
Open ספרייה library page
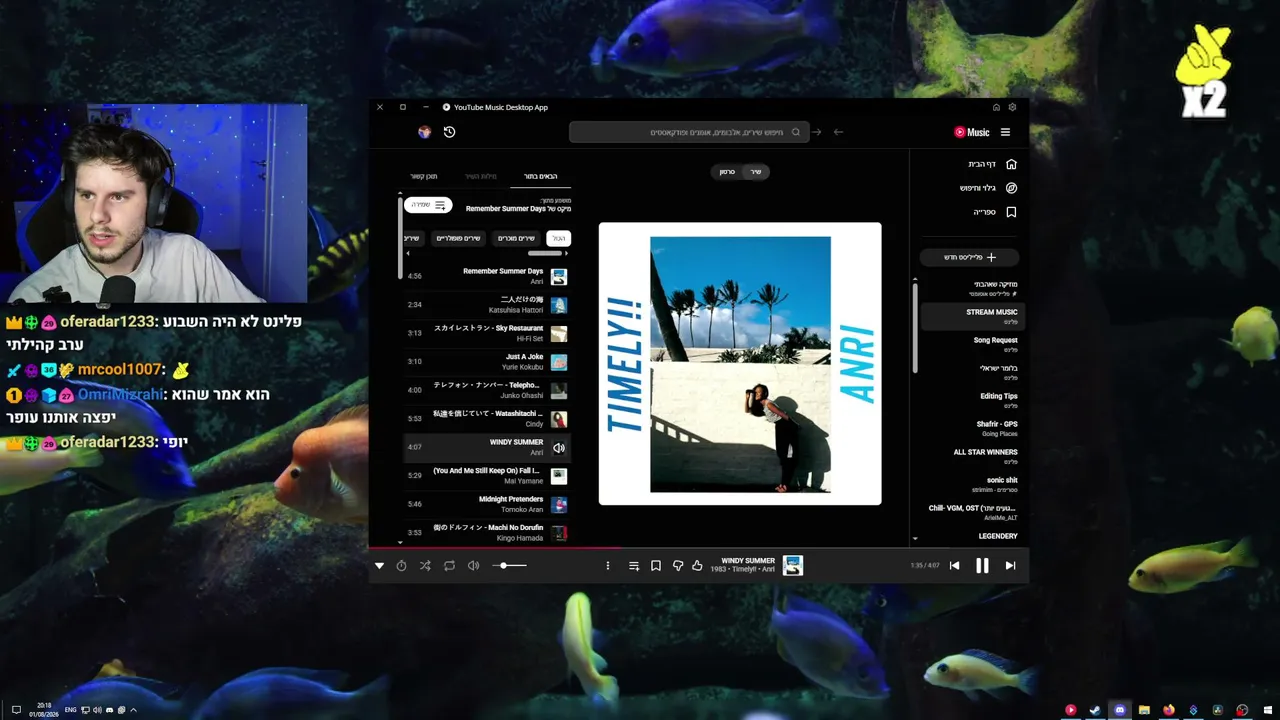coord(995,212)
